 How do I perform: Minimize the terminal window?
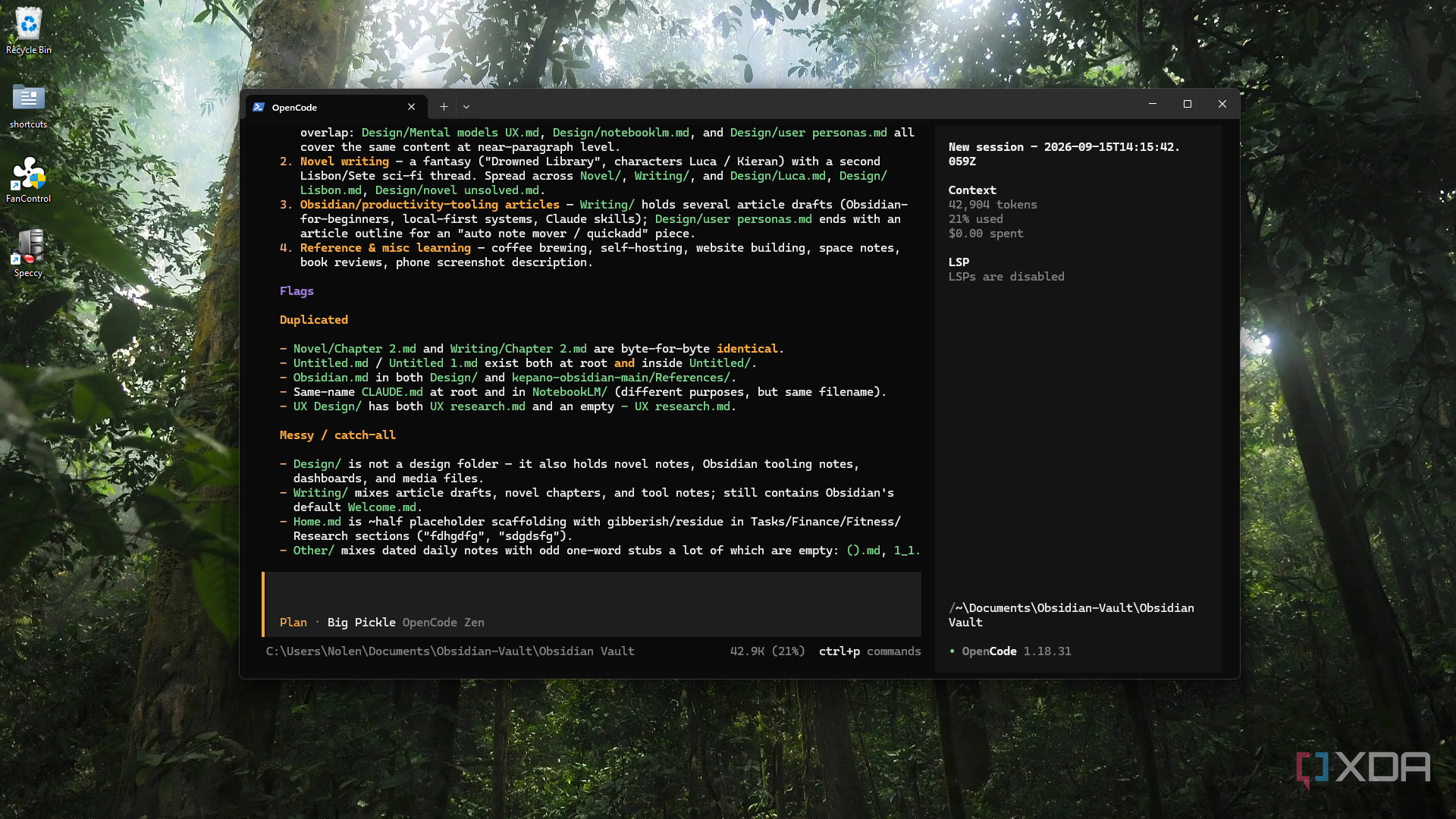(x=1153, y=104)
